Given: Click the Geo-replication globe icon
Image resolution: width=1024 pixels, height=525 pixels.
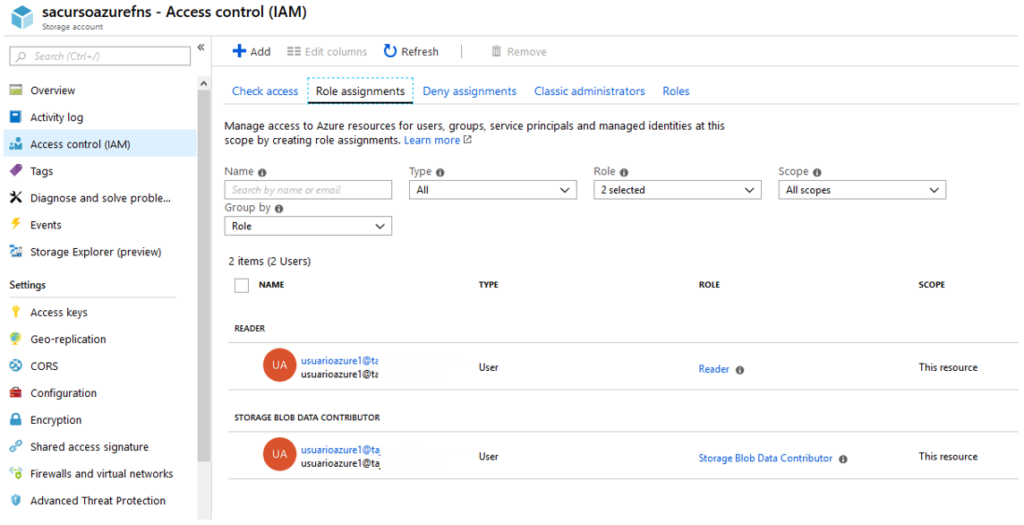Looking at the screenshot, I should [16, 339].
